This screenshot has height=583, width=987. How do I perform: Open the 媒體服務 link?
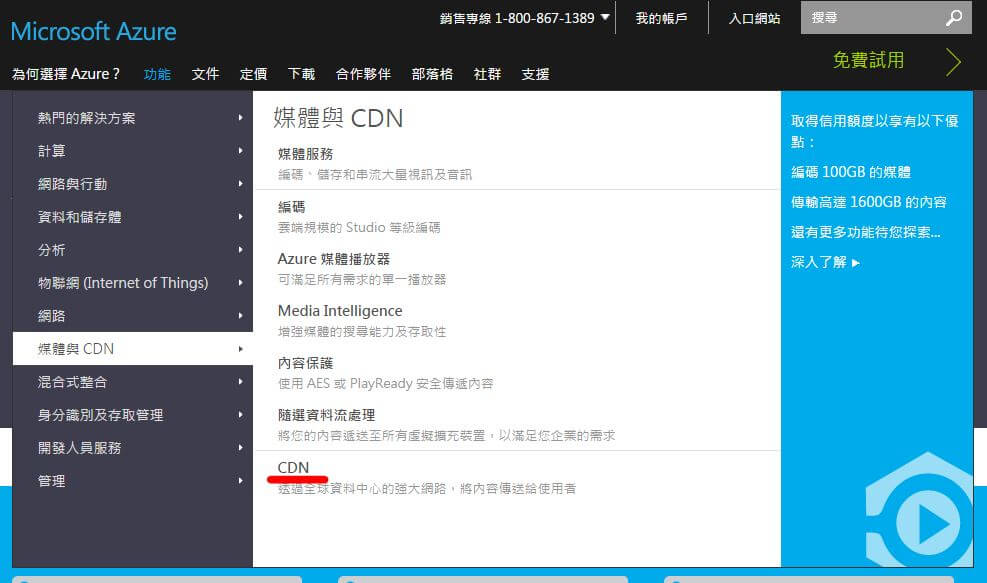(x=305, y=154)
